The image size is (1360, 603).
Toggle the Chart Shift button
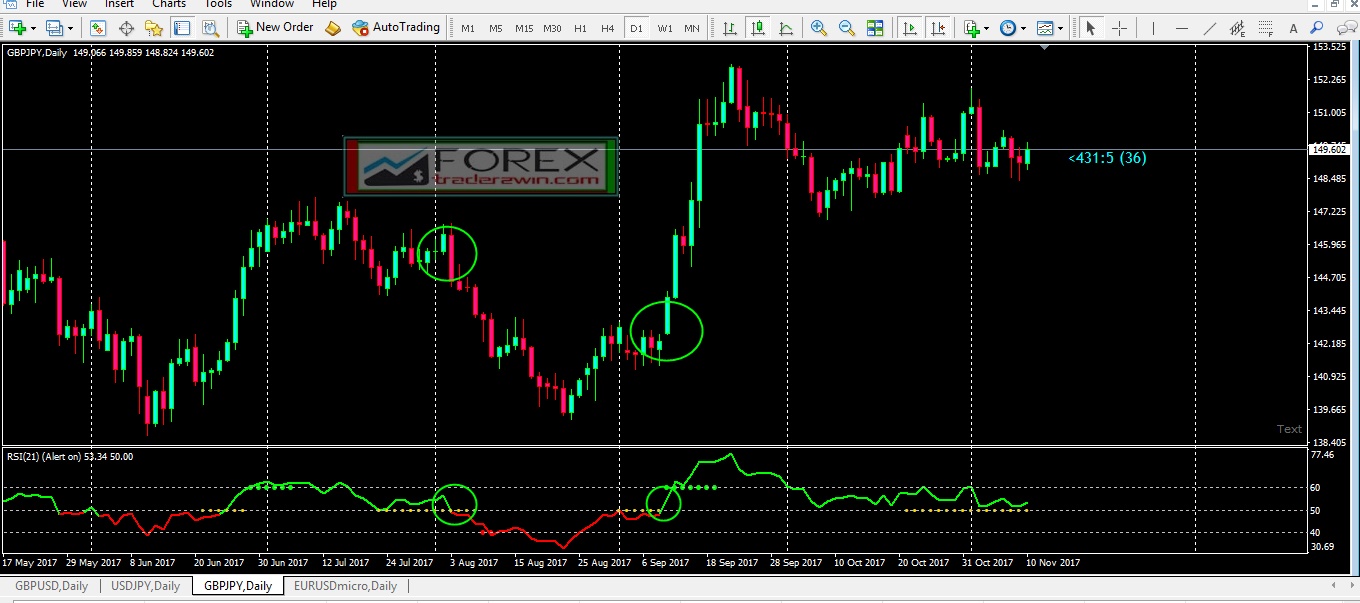[938, 28]
